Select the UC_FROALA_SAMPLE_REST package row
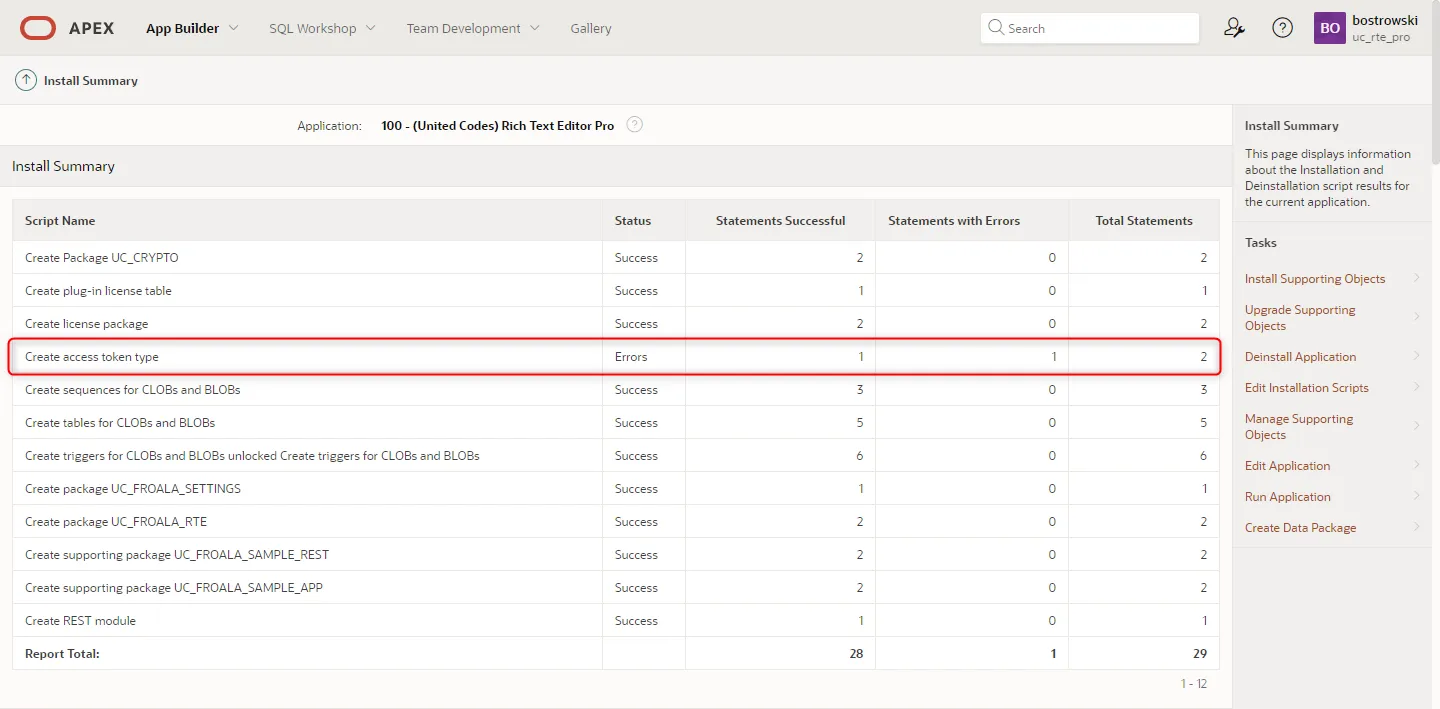Image resolution: width=1440 pixels, height=709 pixels. [616, 555]
